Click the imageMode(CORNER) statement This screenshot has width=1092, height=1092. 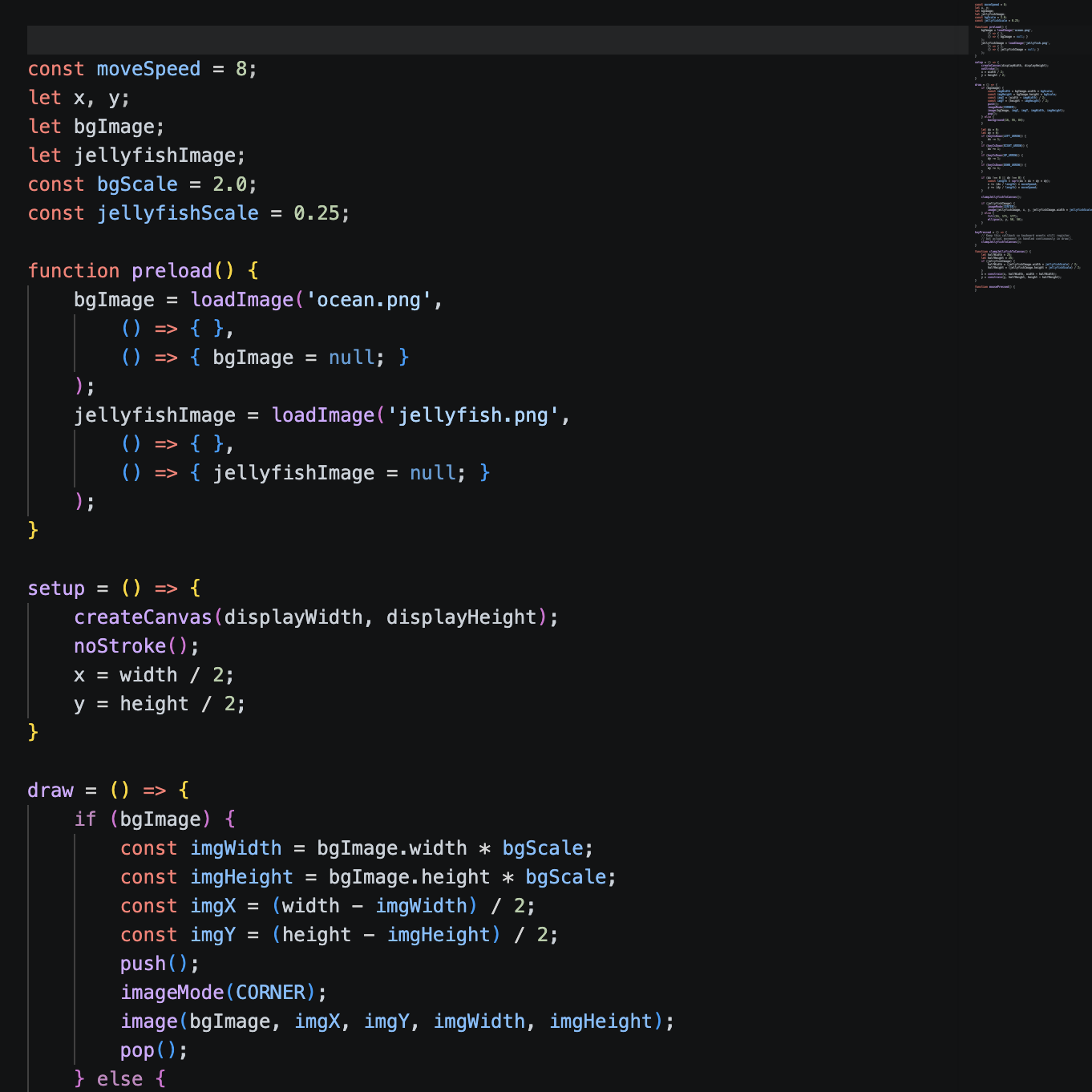[x=217, y=993]
